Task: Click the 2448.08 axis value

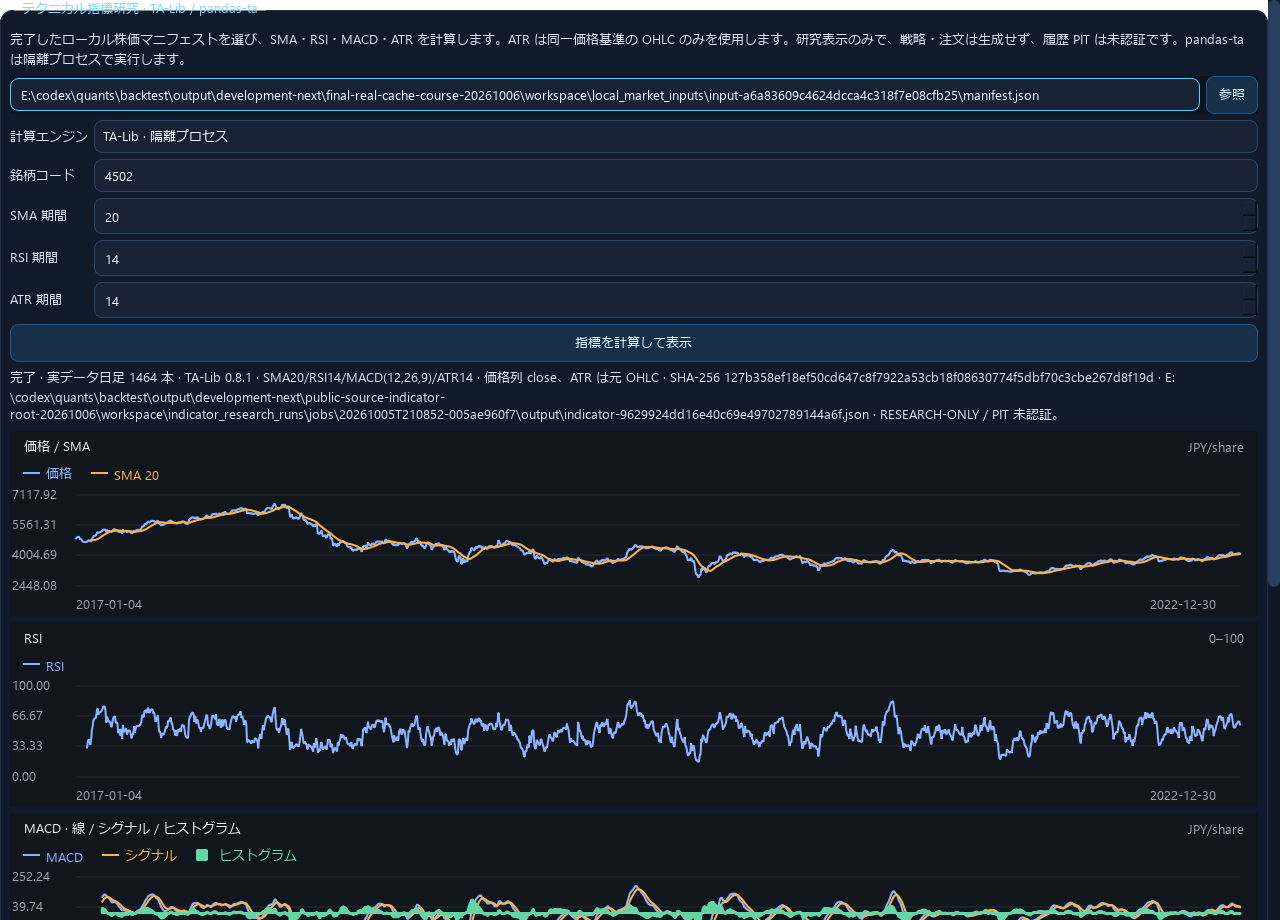Action: (35, 585)
